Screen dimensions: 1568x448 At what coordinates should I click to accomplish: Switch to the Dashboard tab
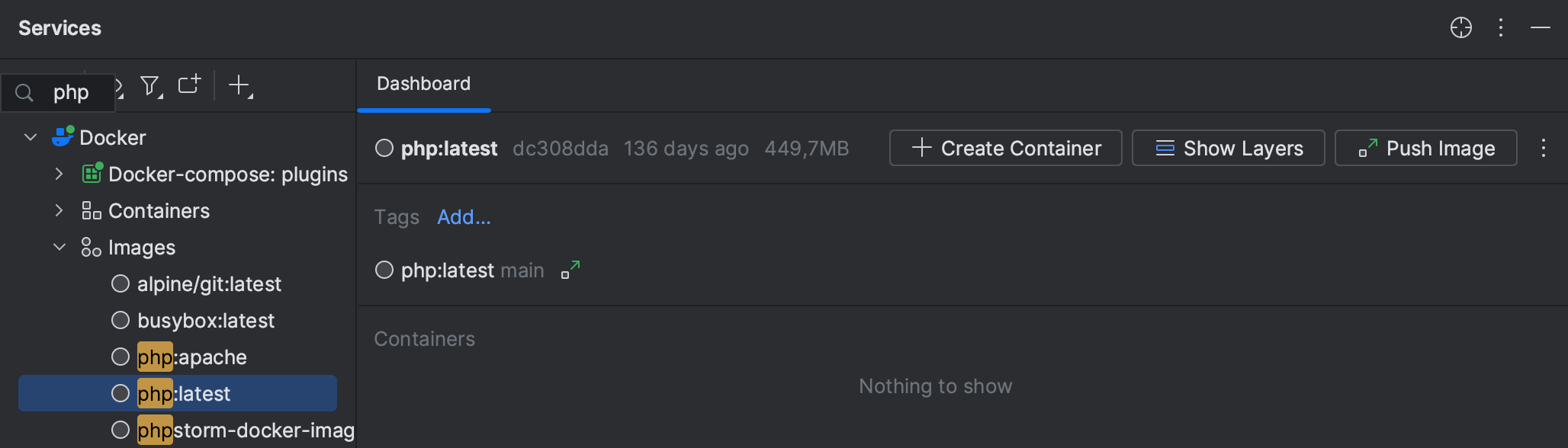(423, 83)
